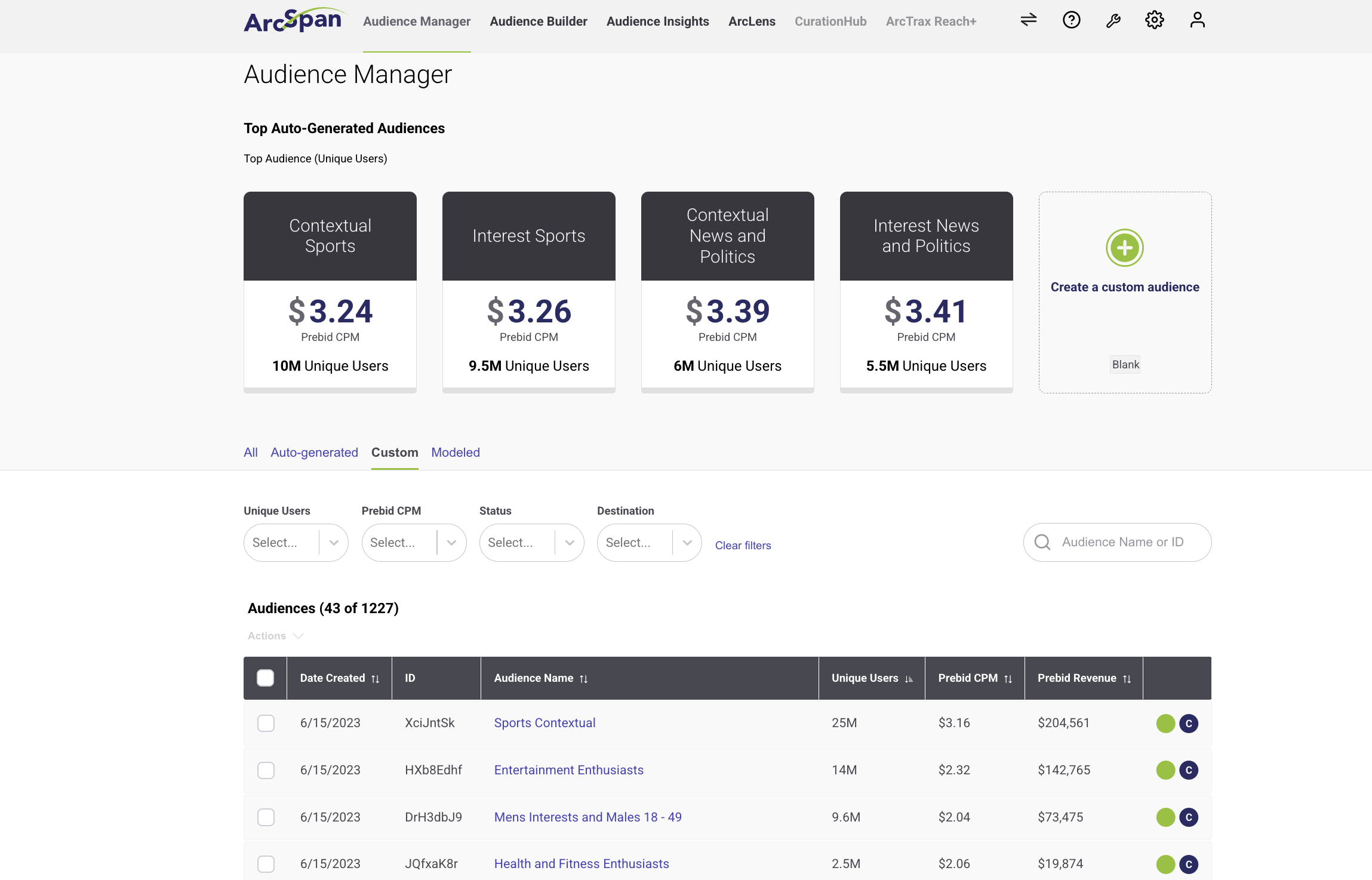Click the search magnifier icon
The height and width of the screenshot is (880, 1372).
point(1042,542)
